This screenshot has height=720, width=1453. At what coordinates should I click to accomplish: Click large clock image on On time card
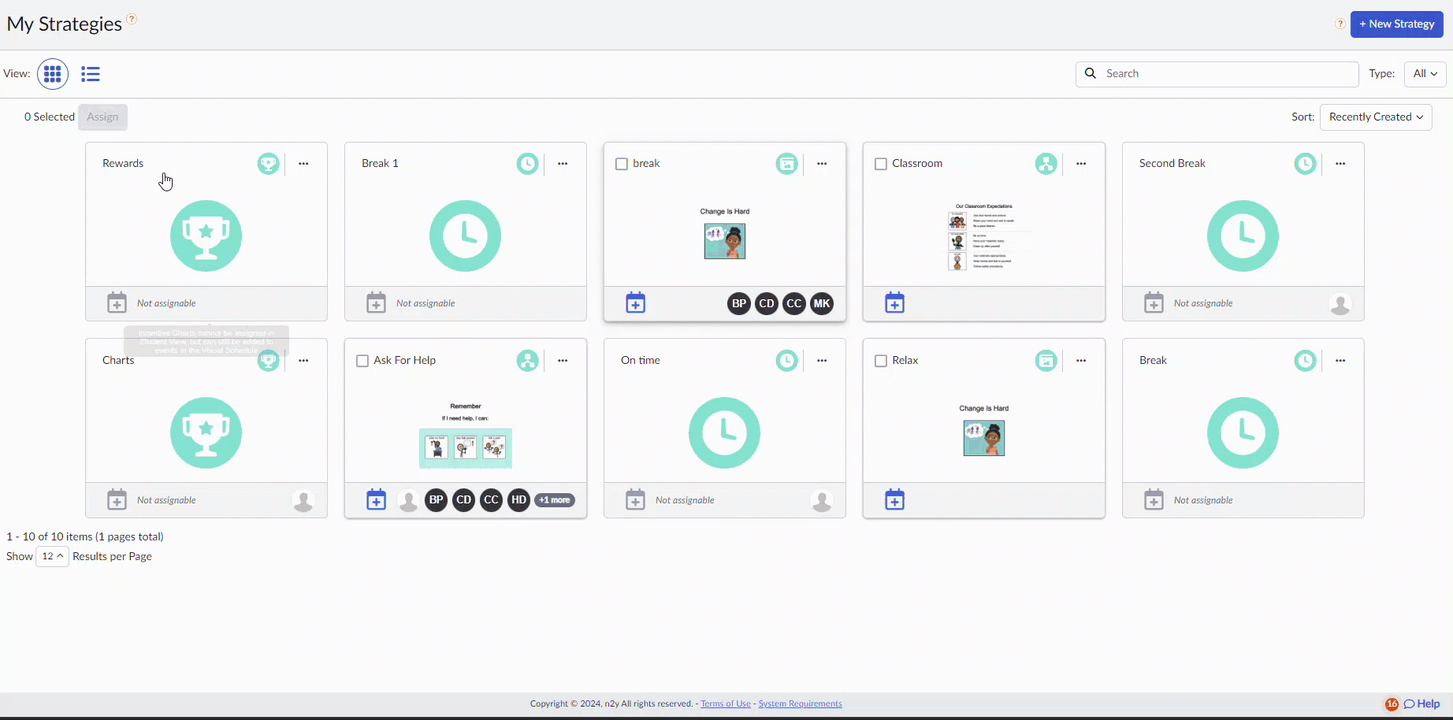tap(725, 433)
